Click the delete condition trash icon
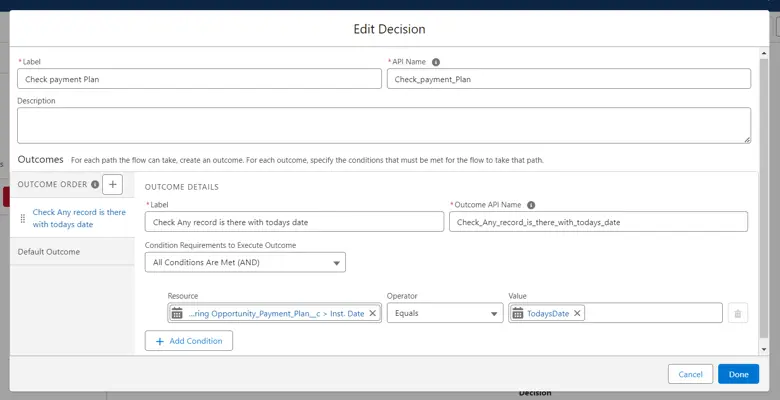This screenshot has width=780, height=400. (x=738, y=313)
